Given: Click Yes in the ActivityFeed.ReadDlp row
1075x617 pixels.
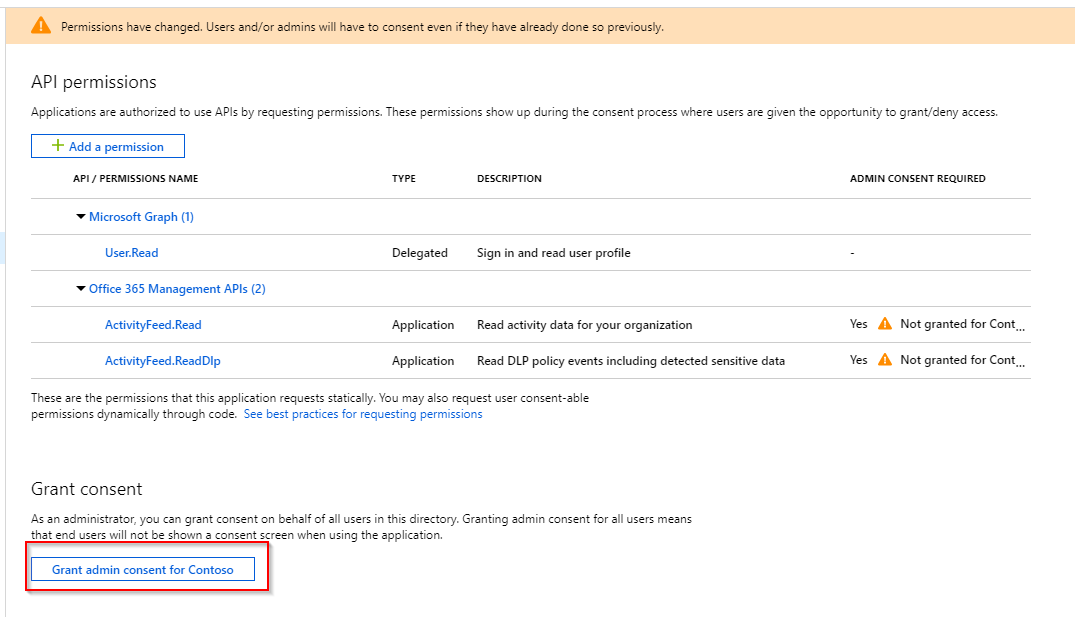Looking at the screenshot, I should (858, 359).
